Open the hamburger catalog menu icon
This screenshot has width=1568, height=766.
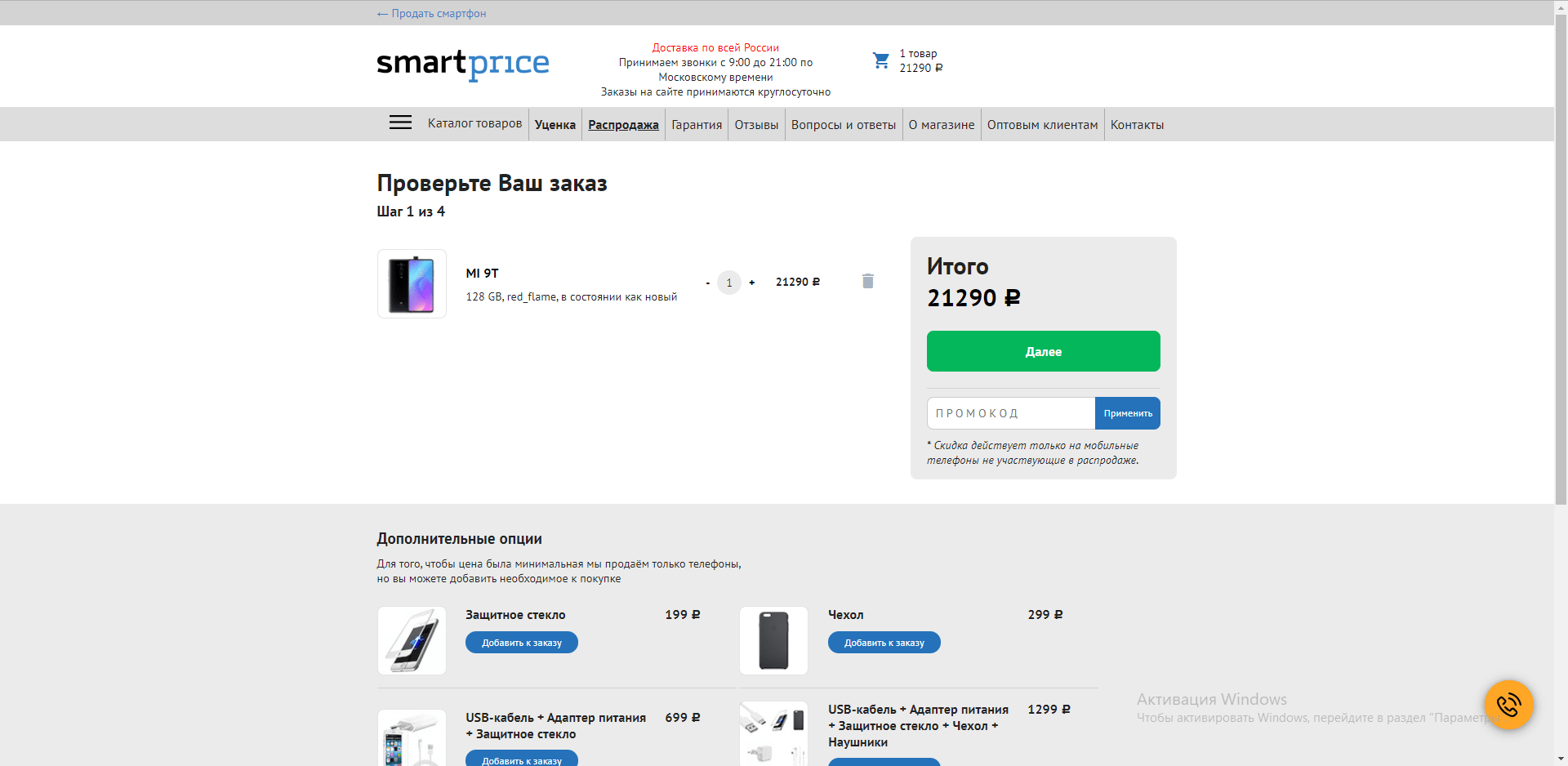[400, 123]
